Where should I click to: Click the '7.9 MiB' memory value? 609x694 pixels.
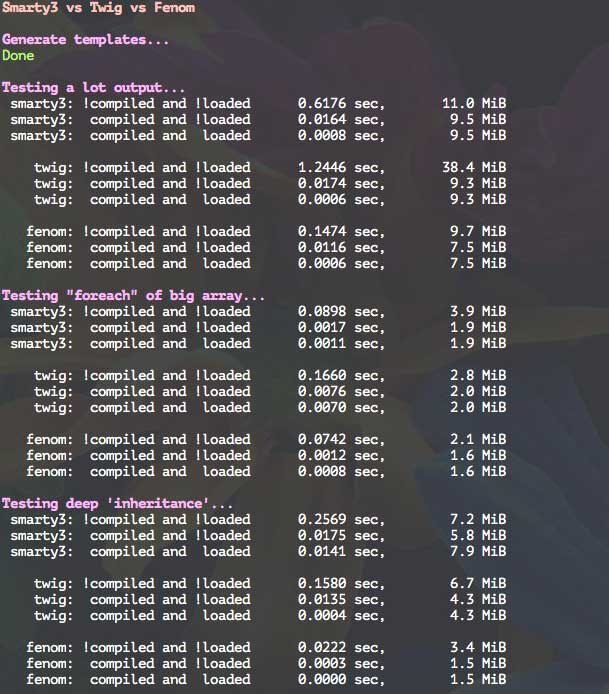(x=478, y=551)
